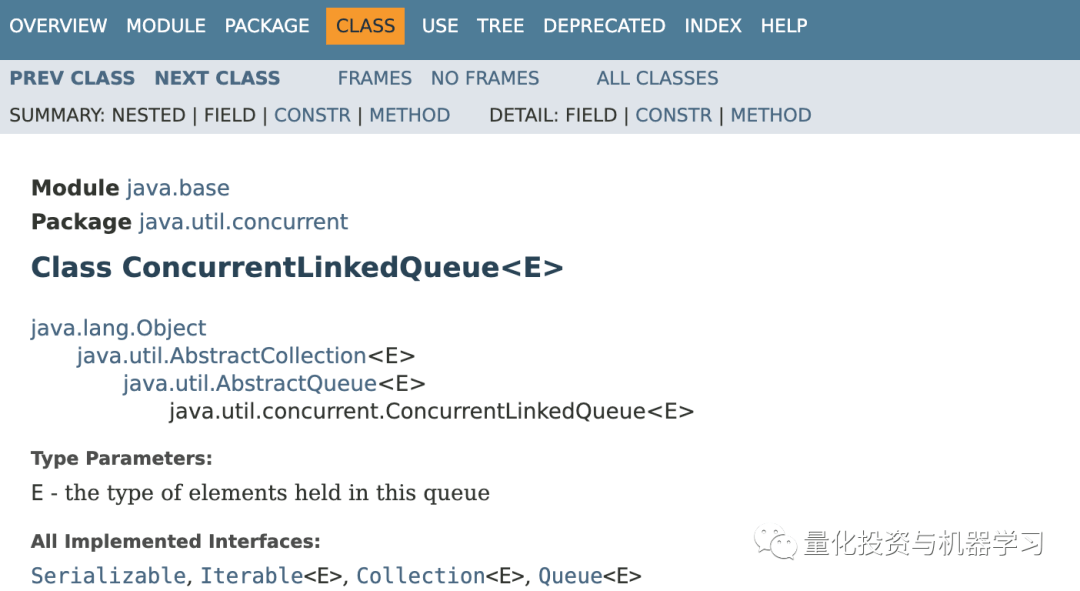Go to PREV CLASS
This screenshot has width=1080, height=591.
pyautogui.click(x=72, y=78)
